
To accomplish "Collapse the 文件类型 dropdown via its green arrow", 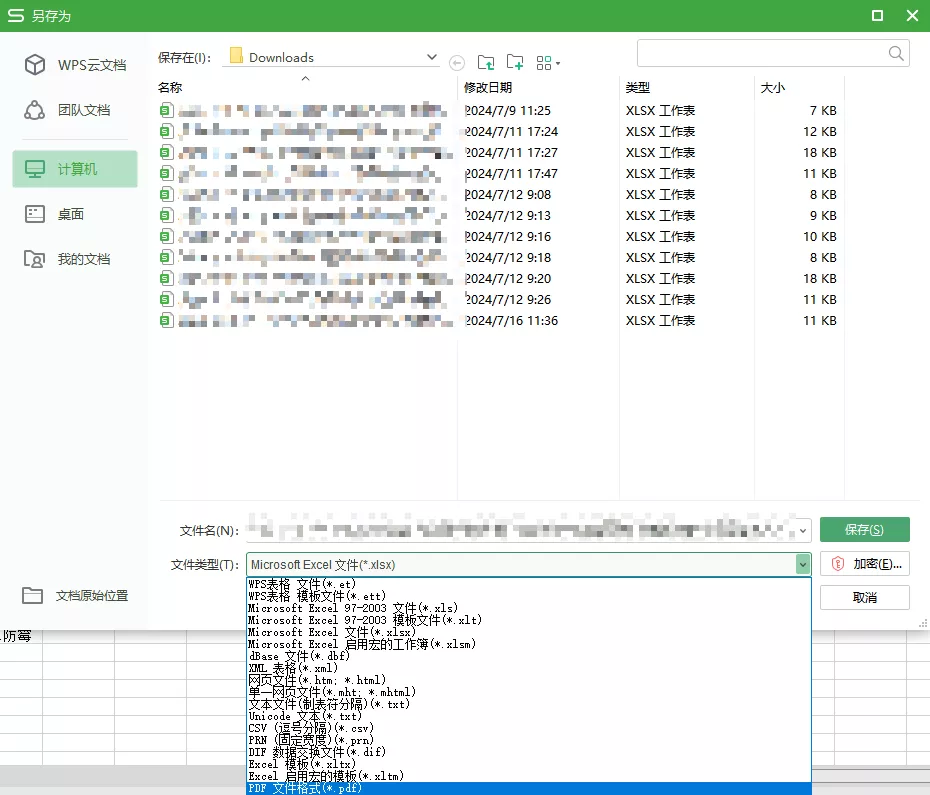I will click(803, 564).
